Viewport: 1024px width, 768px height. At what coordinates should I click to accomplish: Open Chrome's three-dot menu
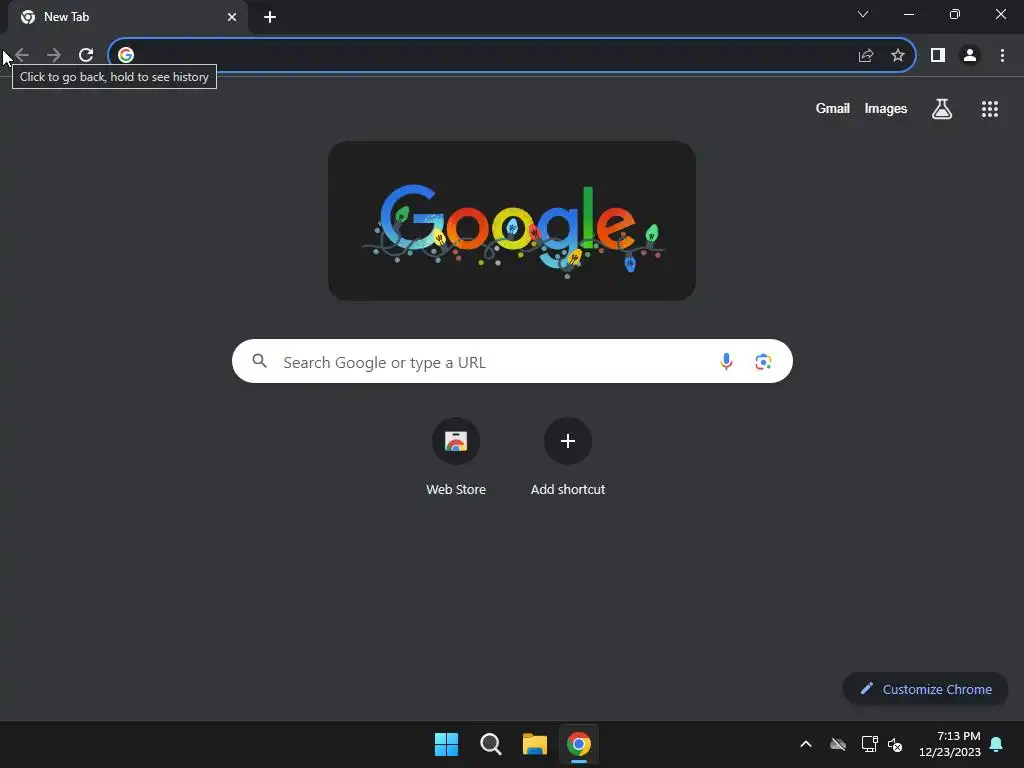point(1002,56)
